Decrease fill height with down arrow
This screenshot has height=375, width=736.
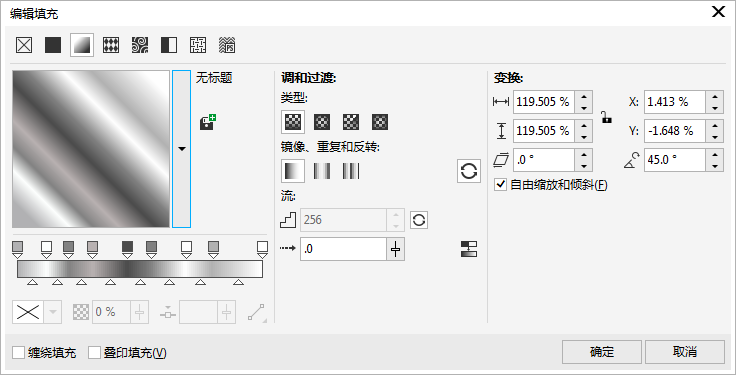[x=583, y=137]
